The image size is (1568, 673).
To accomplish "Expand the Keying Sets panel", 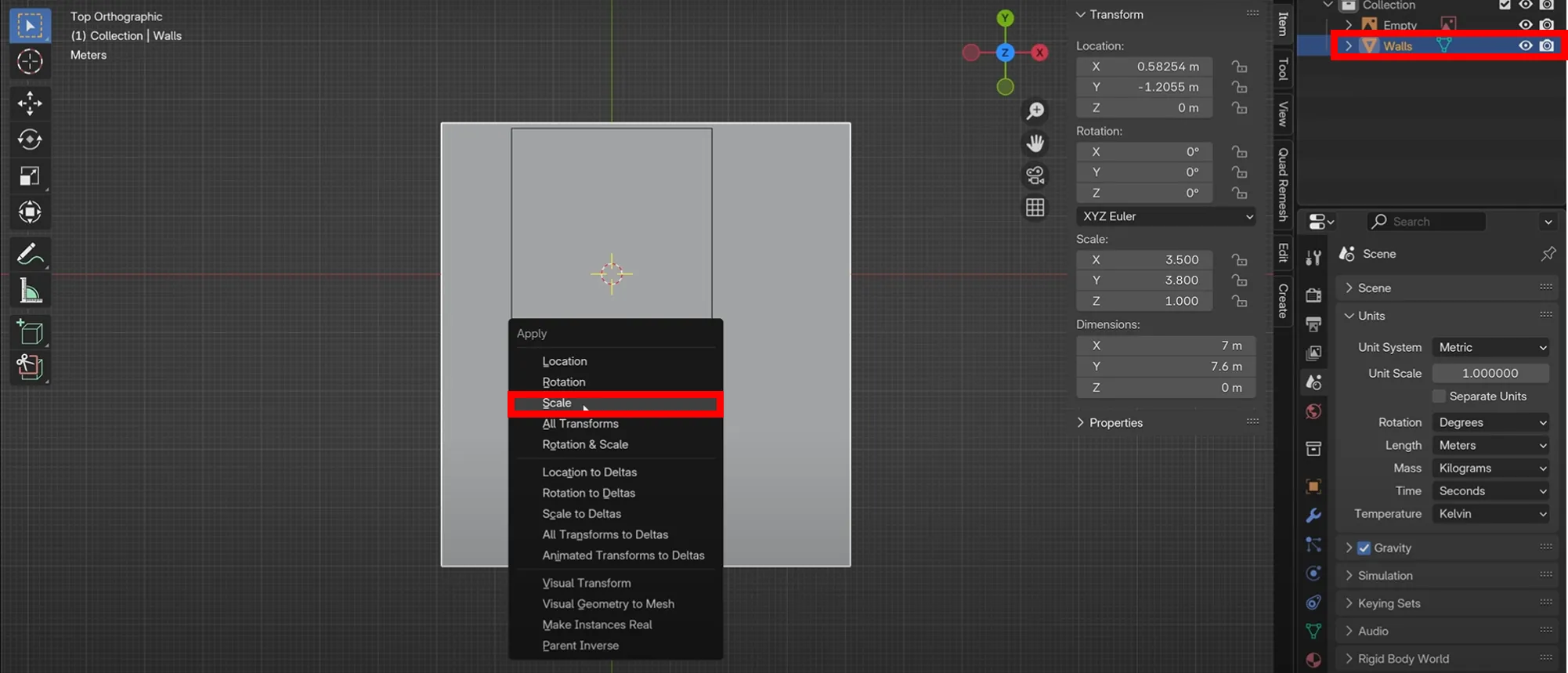I will 1389,603.
